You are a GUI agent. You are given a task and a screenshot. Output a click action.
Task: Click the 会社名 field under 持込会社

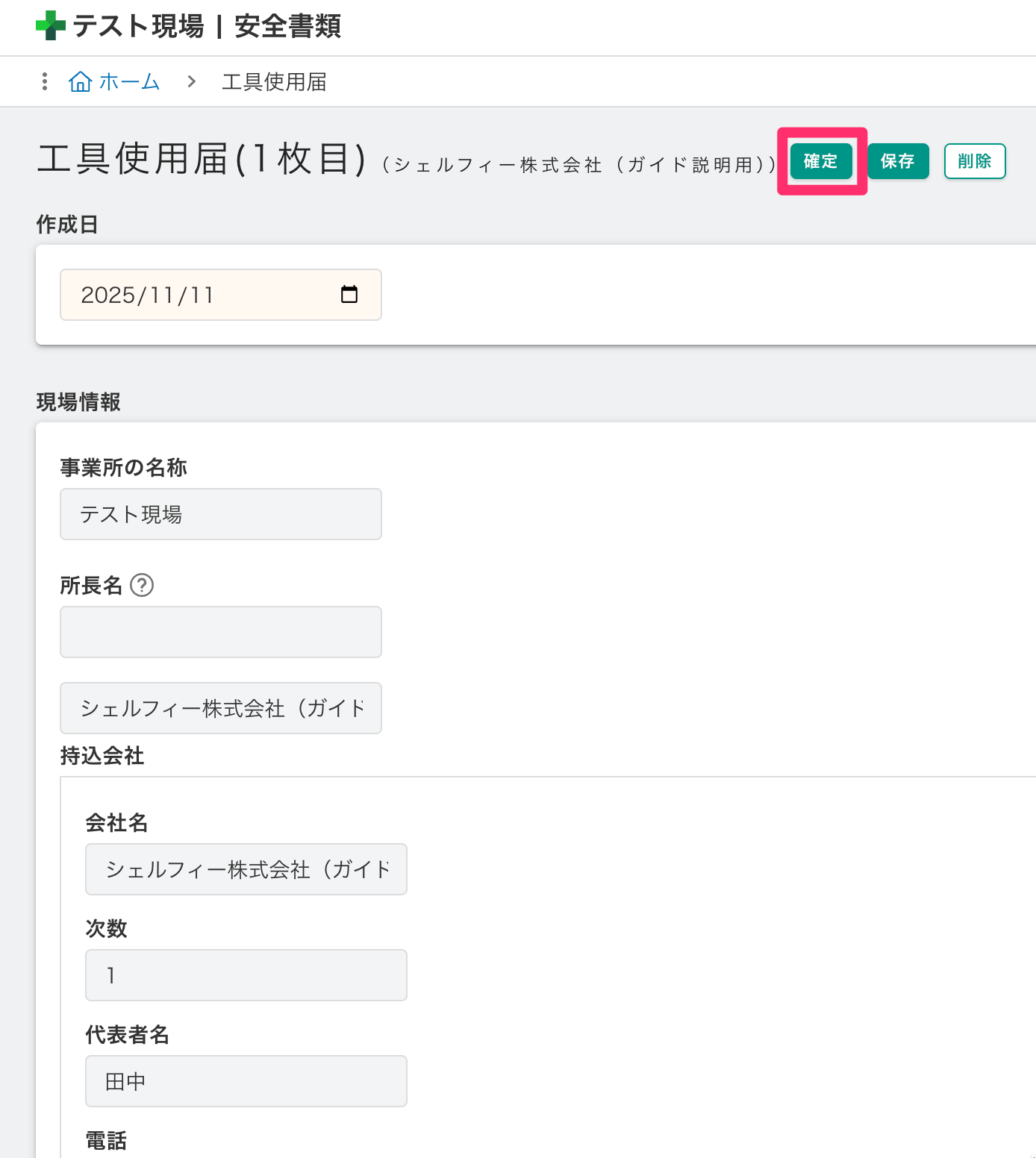(246, 869)
